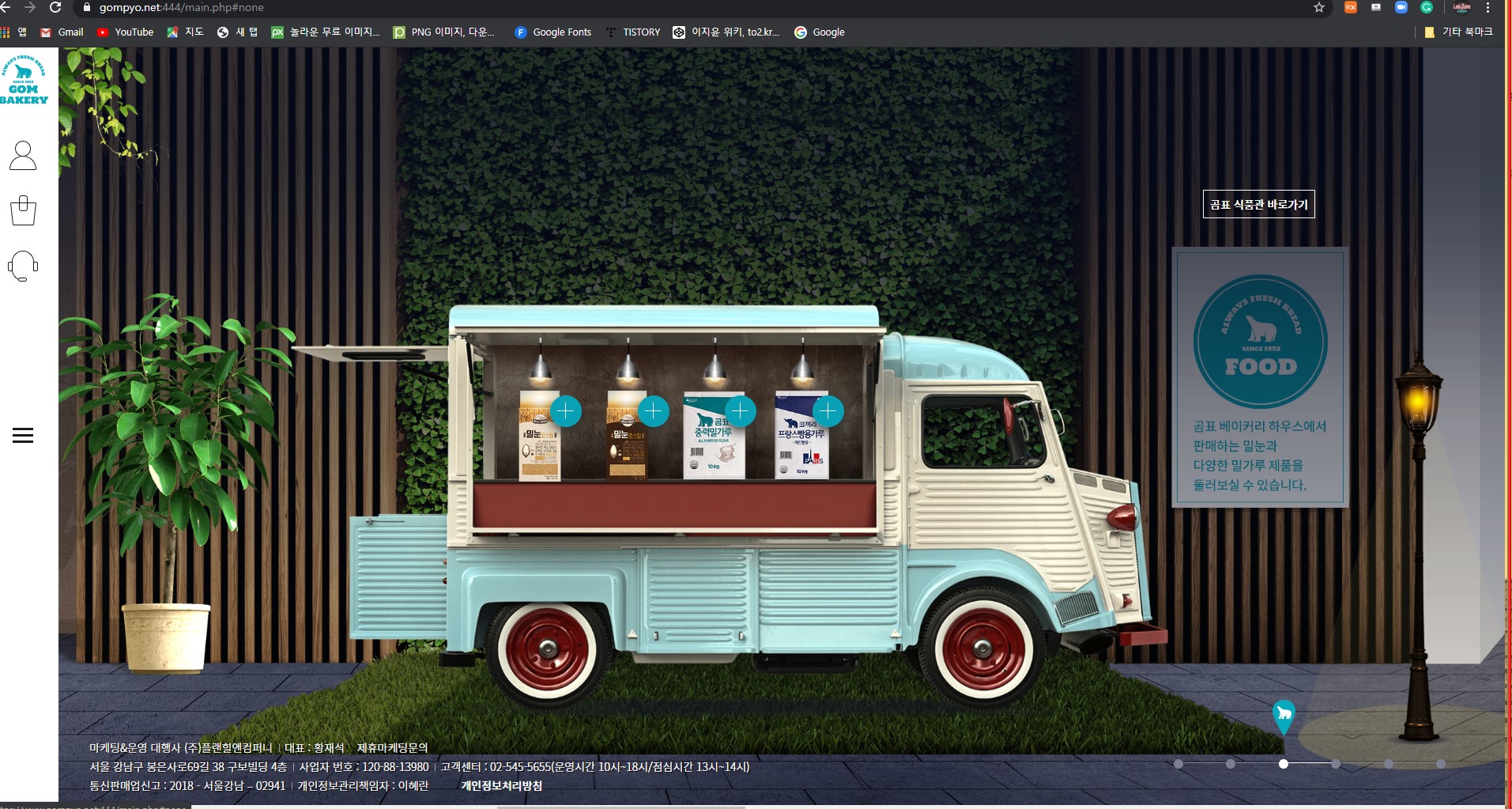Click the bear location pin marker
The height and width of the screenshot is (809, 1512).
[x=1284, y=716]
